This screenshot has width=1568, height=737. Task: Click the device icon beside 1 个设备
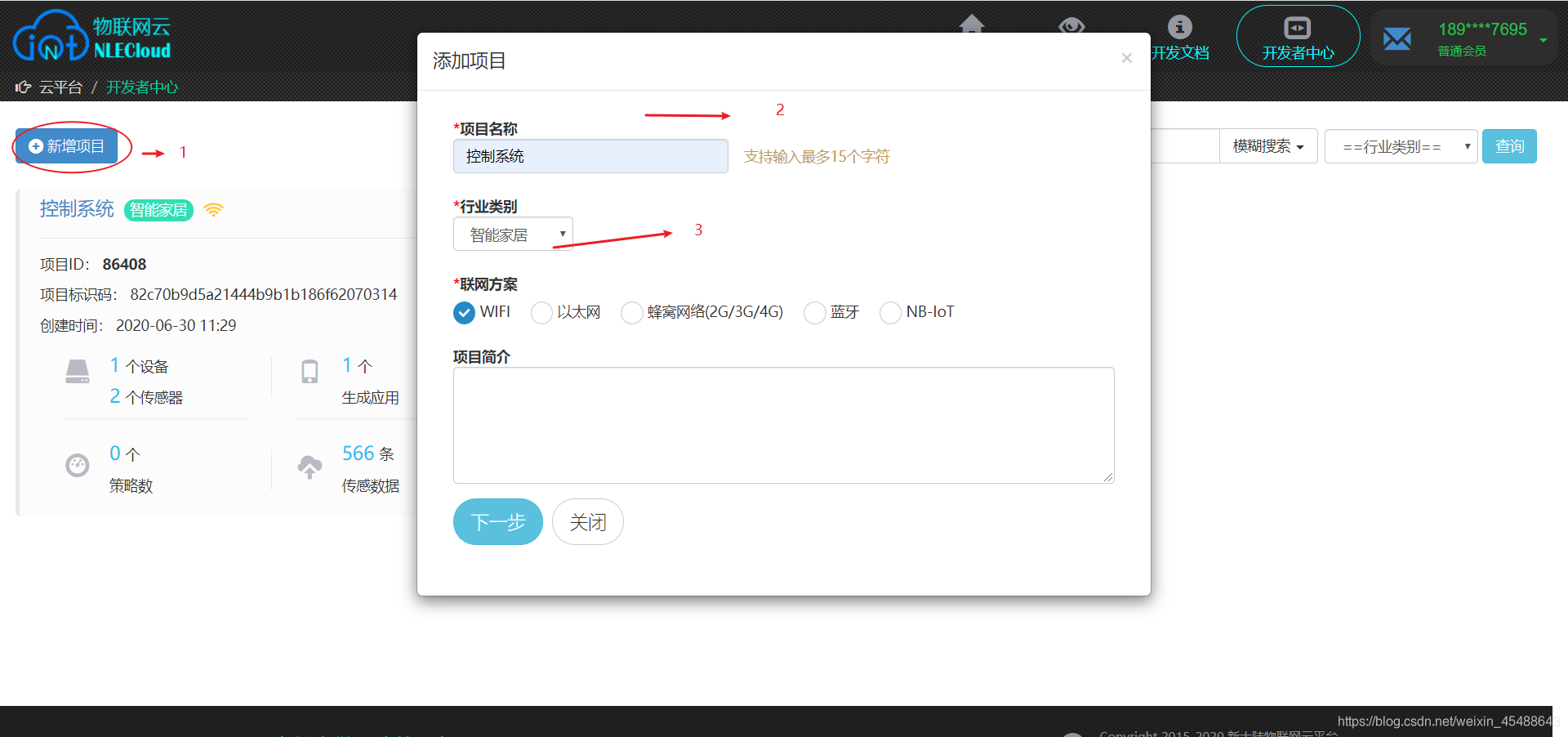coord(78,372)
